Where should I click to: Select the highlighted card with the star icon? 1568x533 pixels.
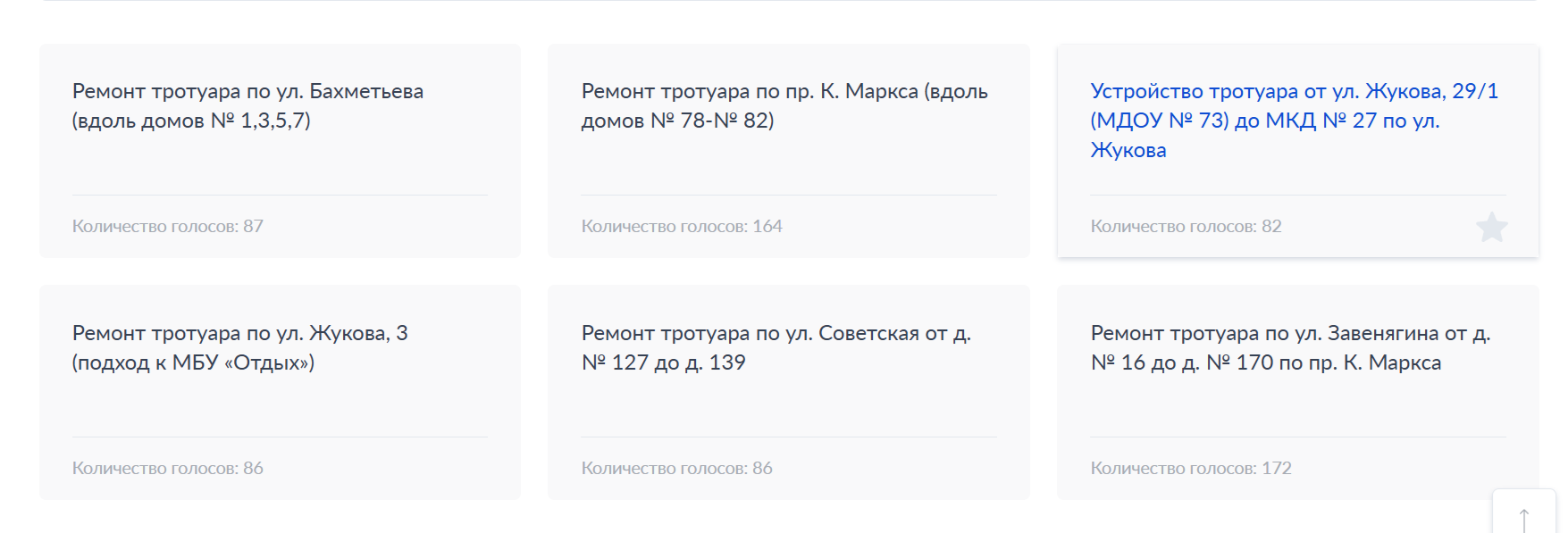point(1292,152)
